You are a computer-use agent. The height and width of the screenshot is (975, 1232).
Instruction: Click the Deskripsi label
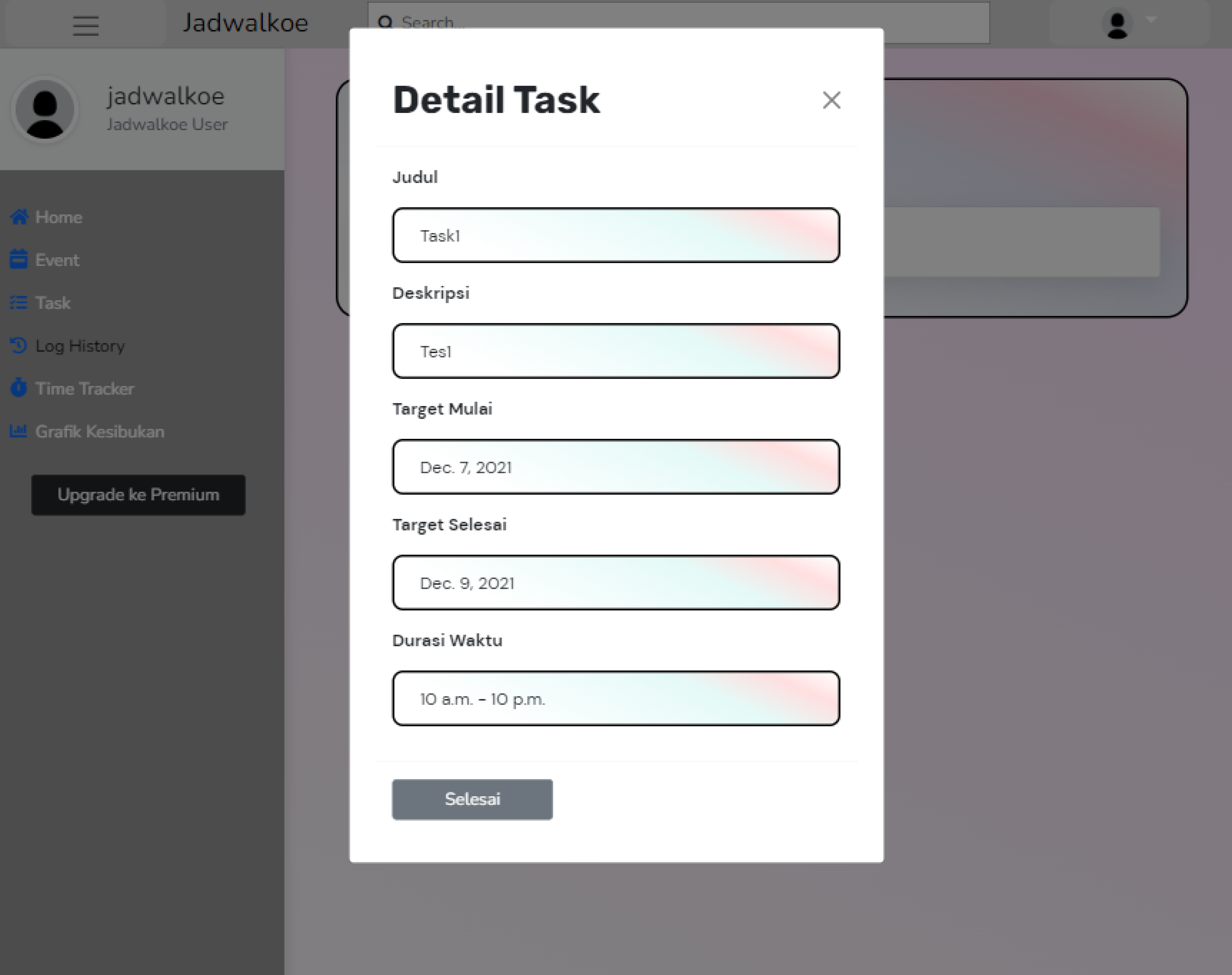(431, 294)
